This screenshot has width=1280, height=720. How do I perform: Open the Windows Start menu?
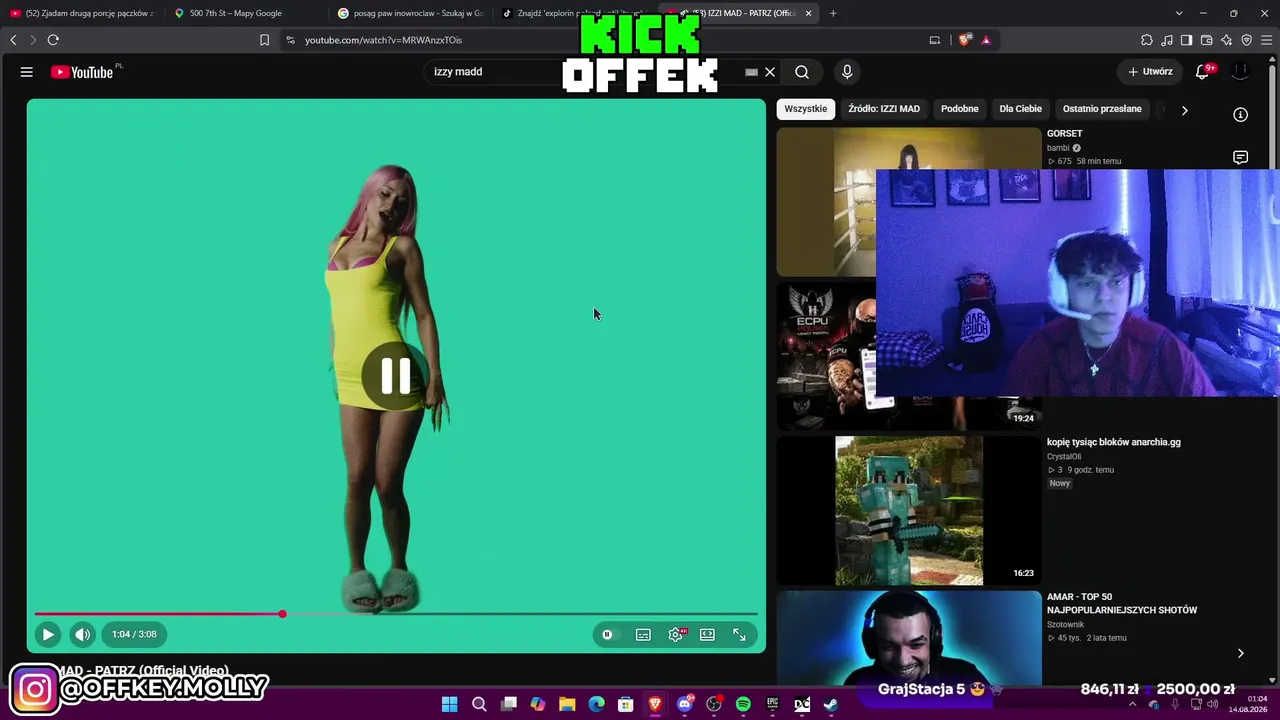450,704
